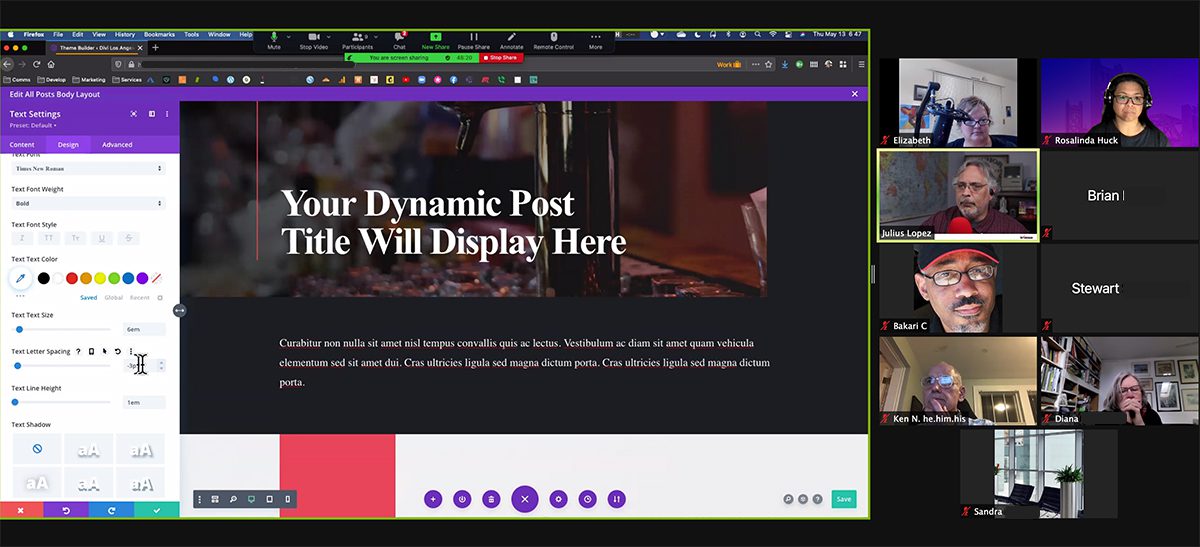Edit the Text Line Height 1em field

coord(144,402)
